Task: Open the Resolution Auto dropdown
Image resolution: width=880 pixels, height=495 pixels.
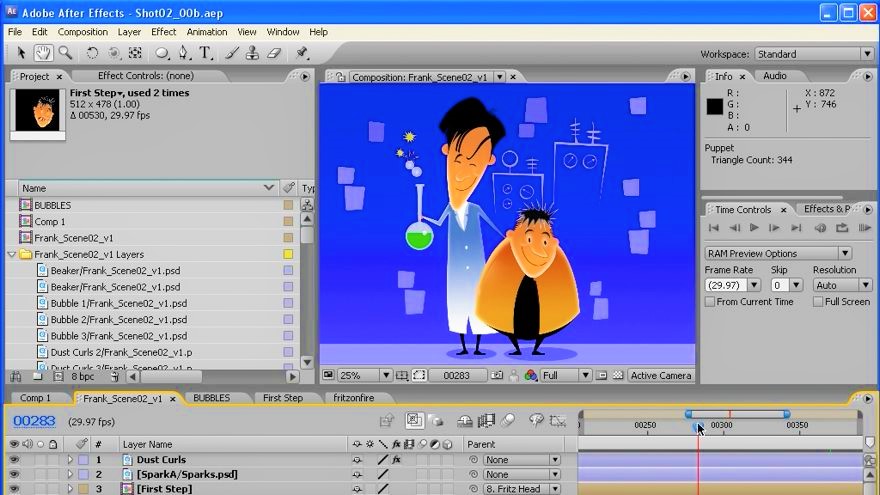Action: (x=842, y=285)
